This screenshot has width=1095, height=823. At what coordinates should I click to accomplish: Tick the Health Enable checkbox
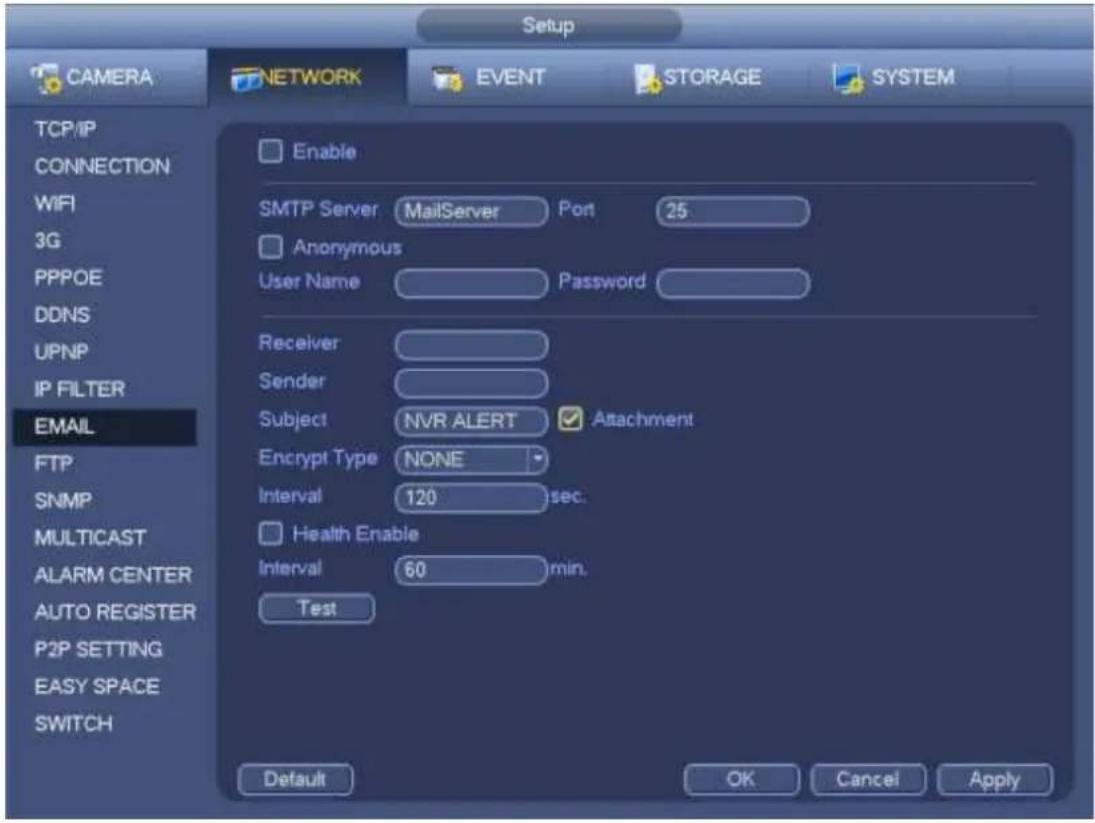pos(270,533)
